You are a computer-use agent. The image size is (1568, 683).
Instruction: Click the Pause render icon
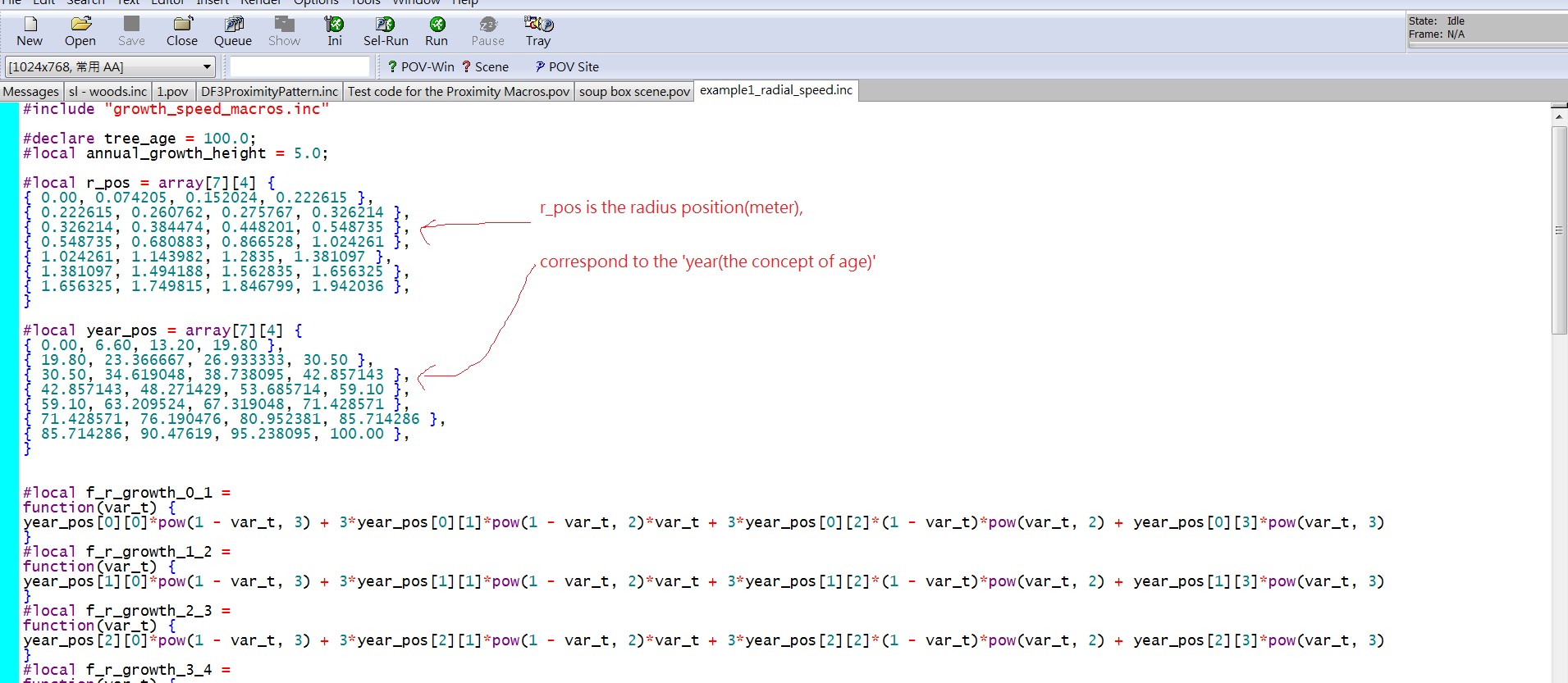tap(487, 31)
